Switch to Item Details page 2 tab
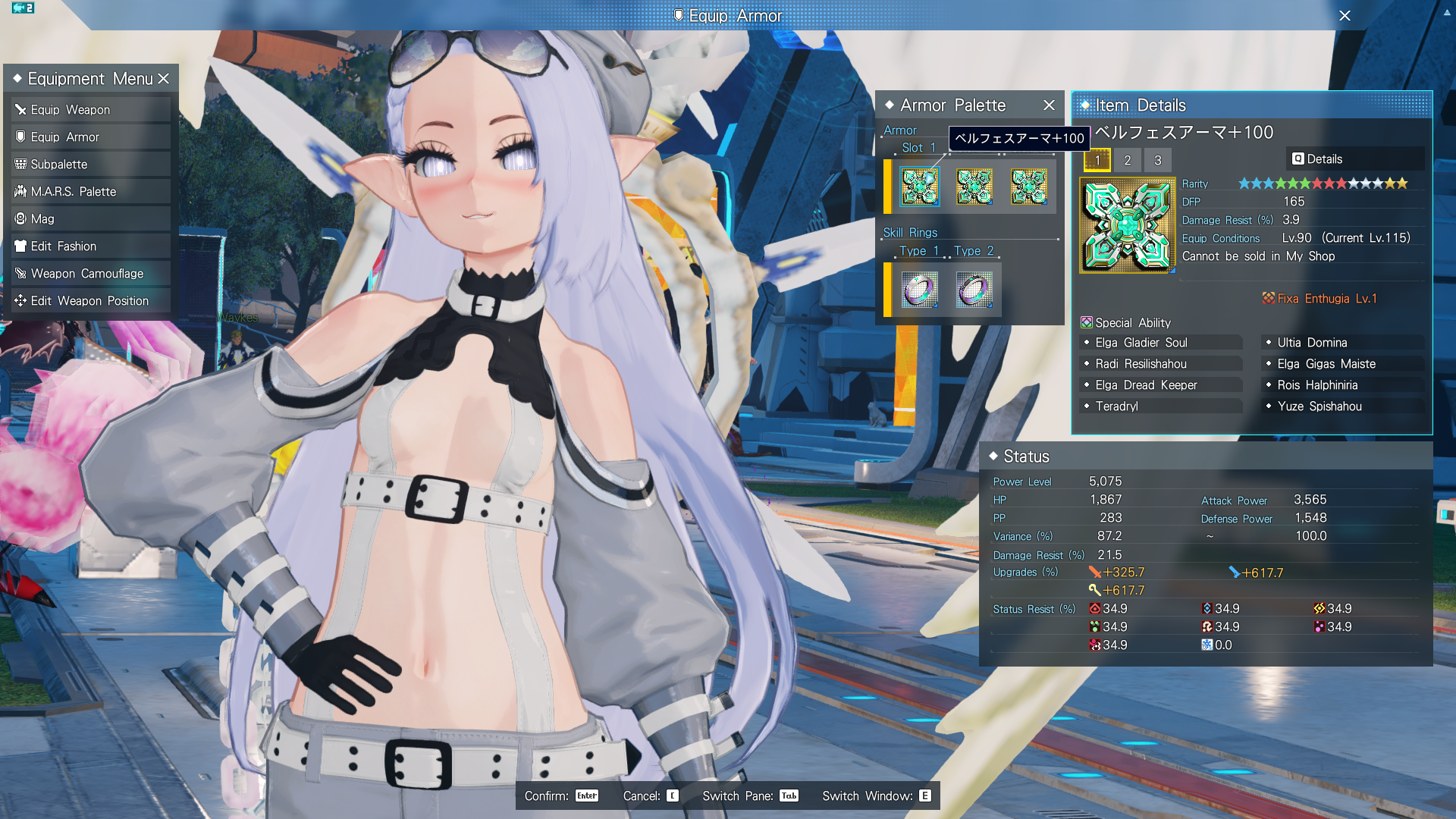The image size is (1456, 819). click(x=1128, y=160)
